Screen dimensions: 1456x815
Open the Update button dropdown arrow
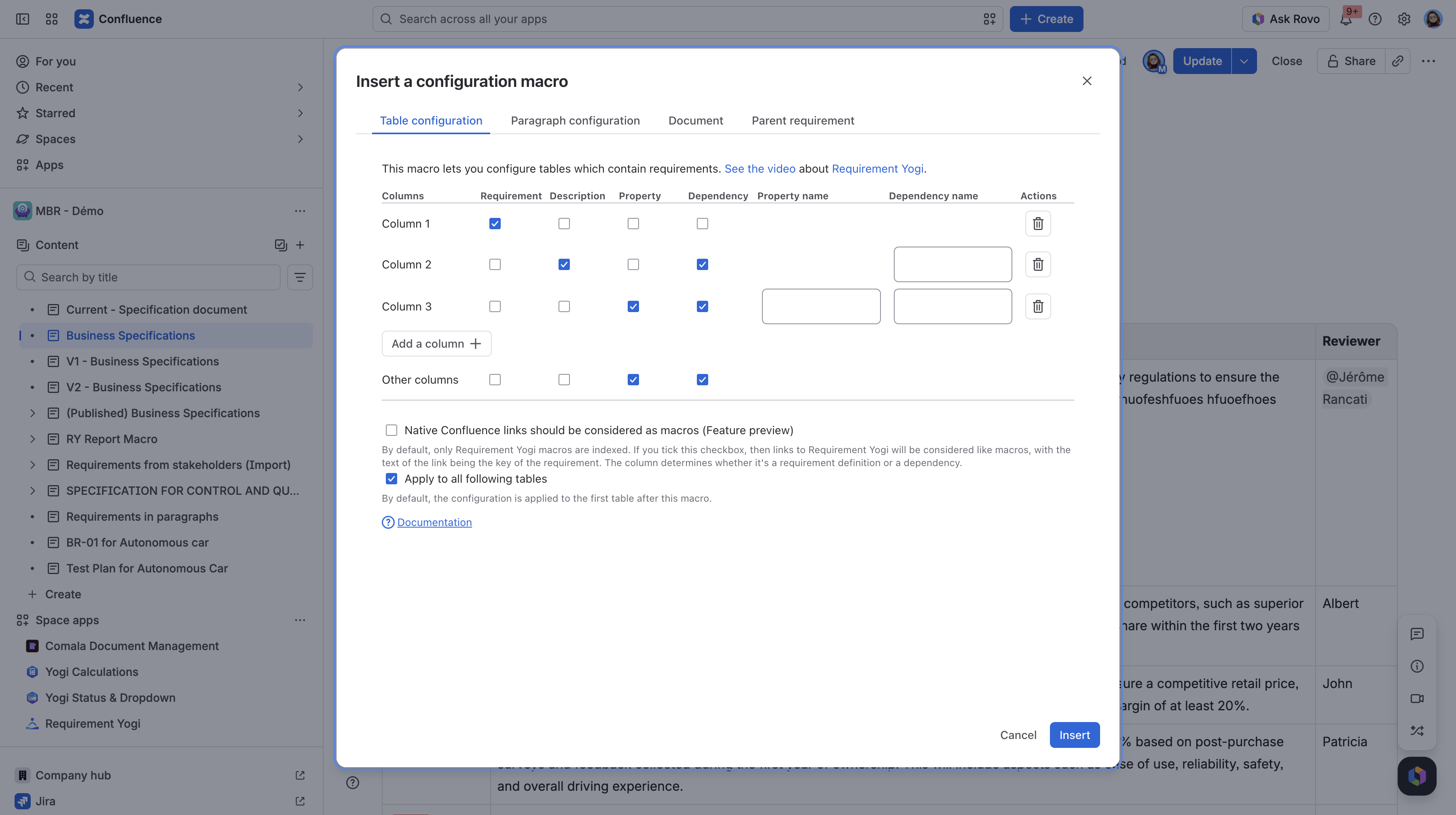1244,61
